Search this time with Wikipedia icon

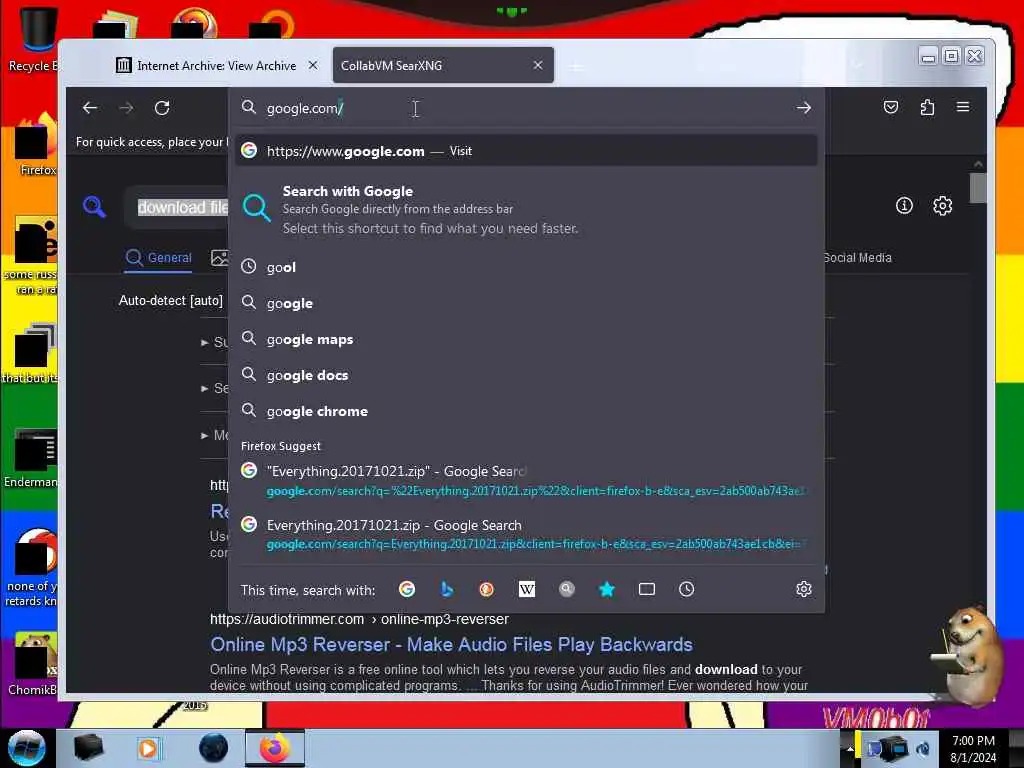point(526,590)
